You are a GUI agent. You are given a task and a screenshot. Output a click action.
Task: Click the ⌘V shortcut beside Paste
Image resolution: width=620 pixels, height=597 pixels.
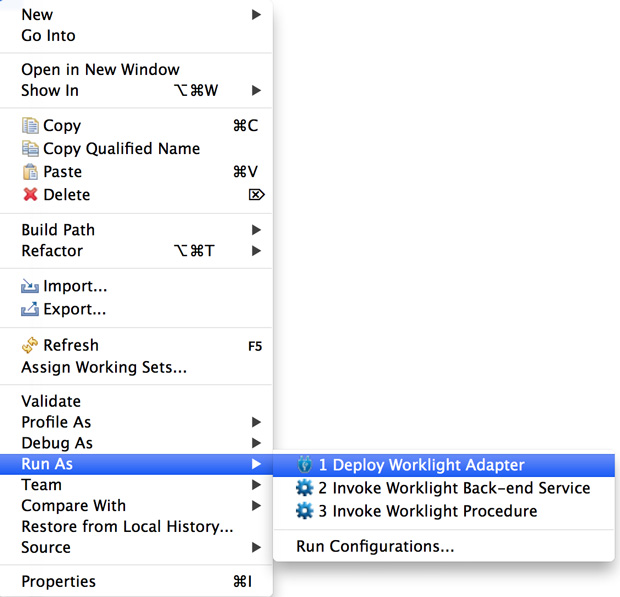point(245,172)
